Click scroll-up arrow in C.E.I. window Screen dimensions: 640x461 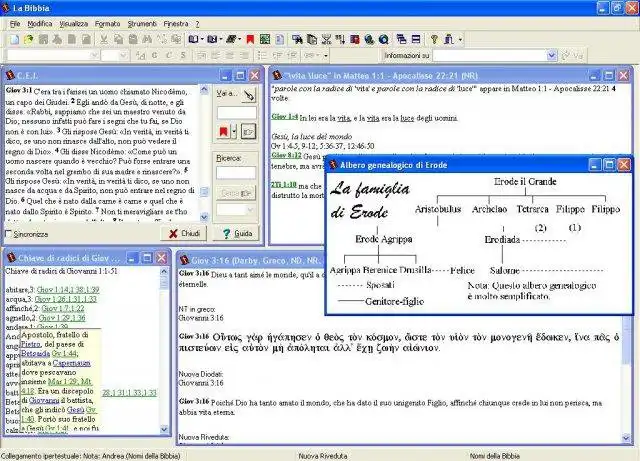tap(204, 90)
